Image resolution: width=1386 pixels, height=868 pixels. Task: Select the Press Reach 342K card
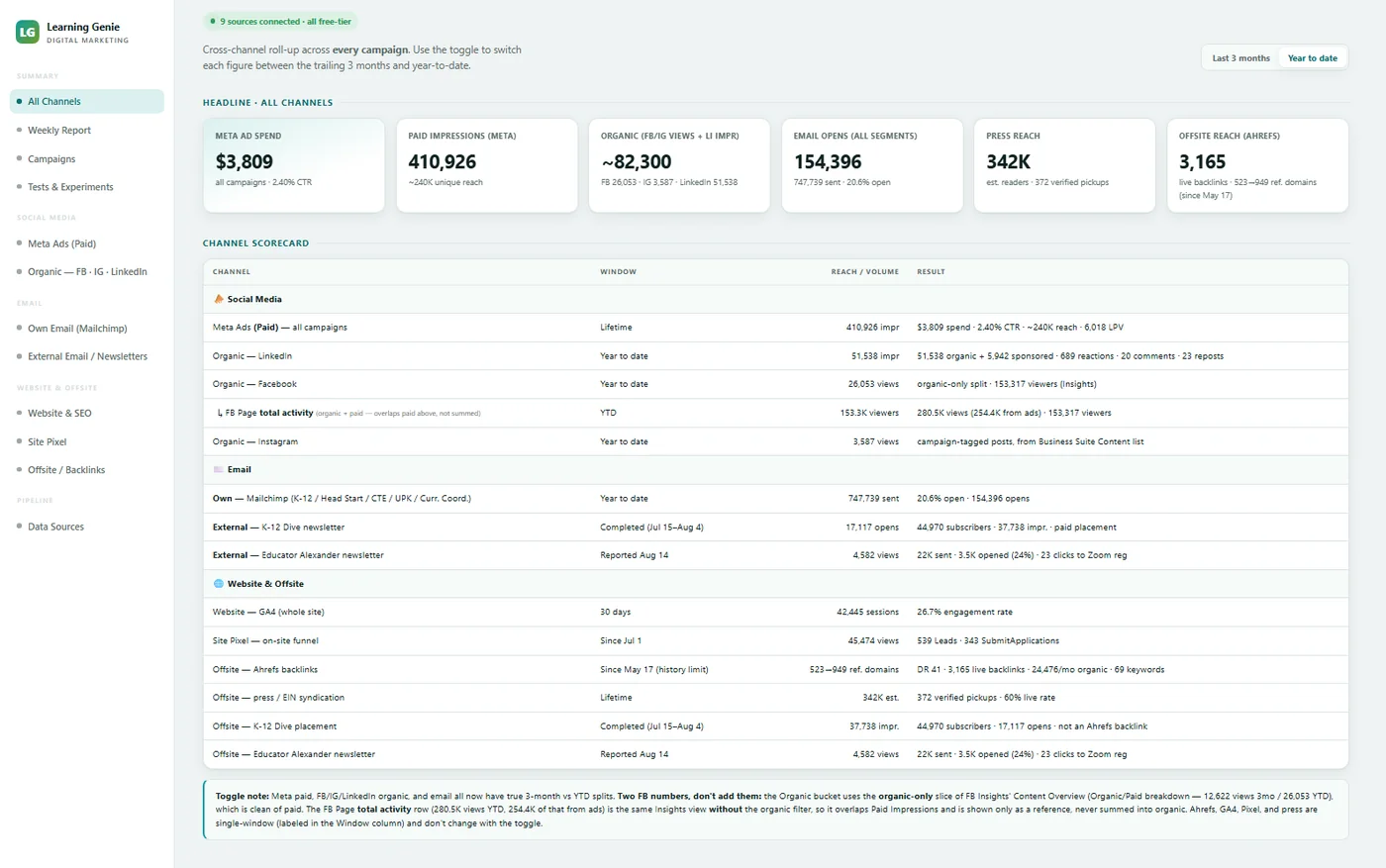pos(1064,165)
